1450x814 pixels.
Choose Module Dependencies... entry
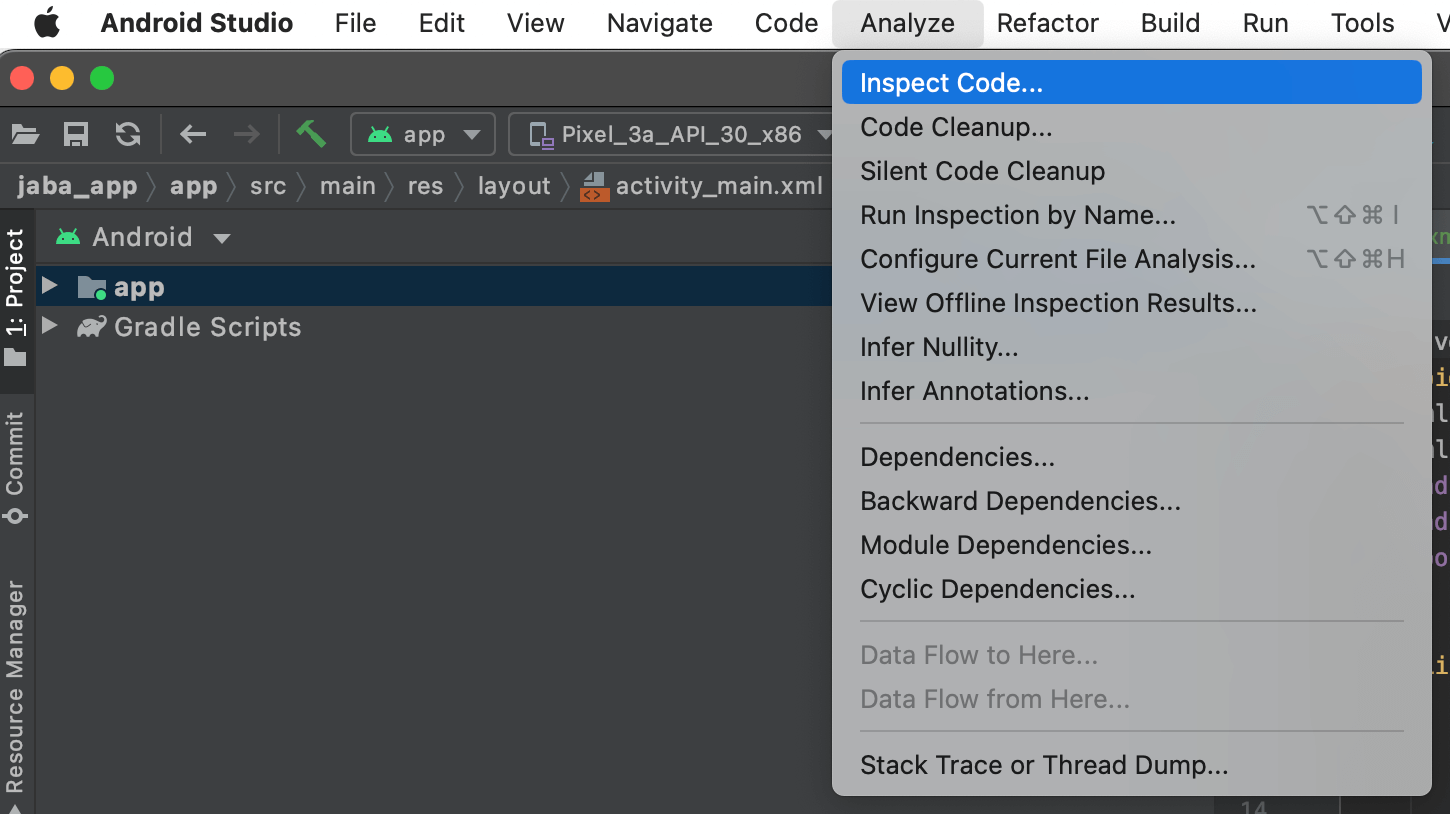pos(1132,545)
